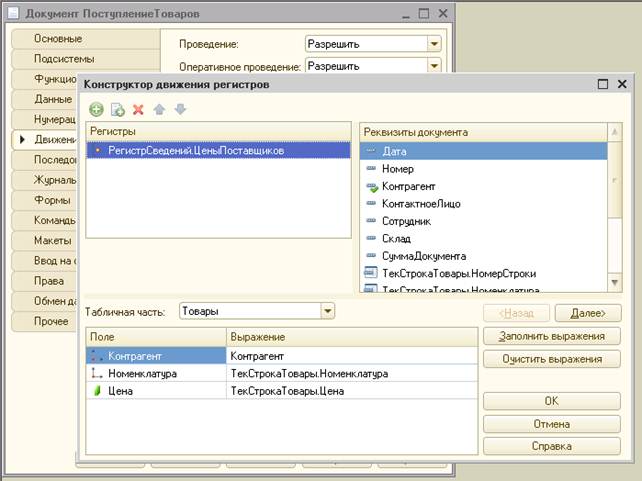Expand the Оперативное проведение dropdown
Screen dimensions: 642x481
pyautogui.click(x=433, y=66)
